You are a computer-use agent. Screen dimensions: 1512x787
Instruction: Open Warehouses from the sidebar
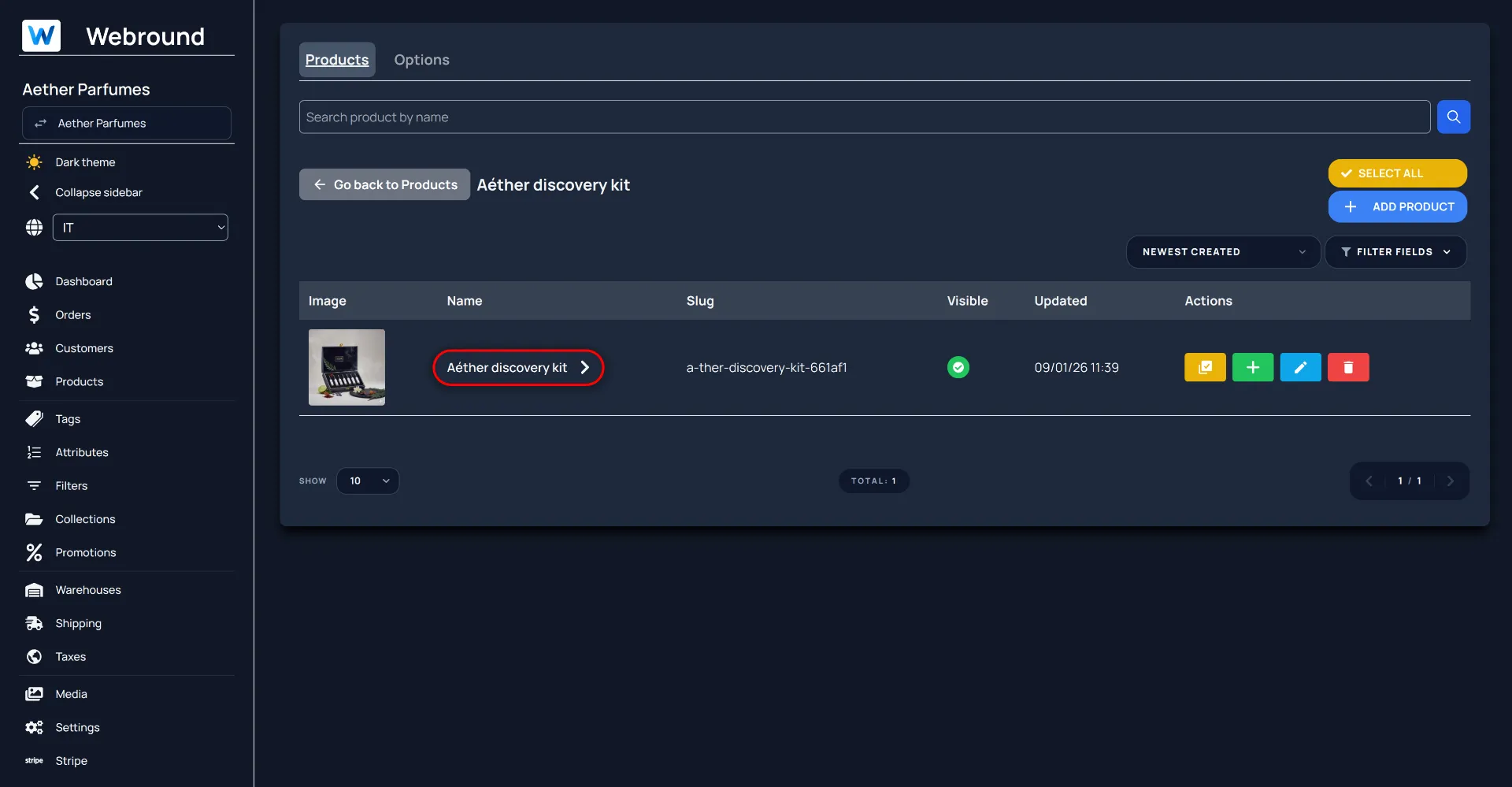(87, 590)
